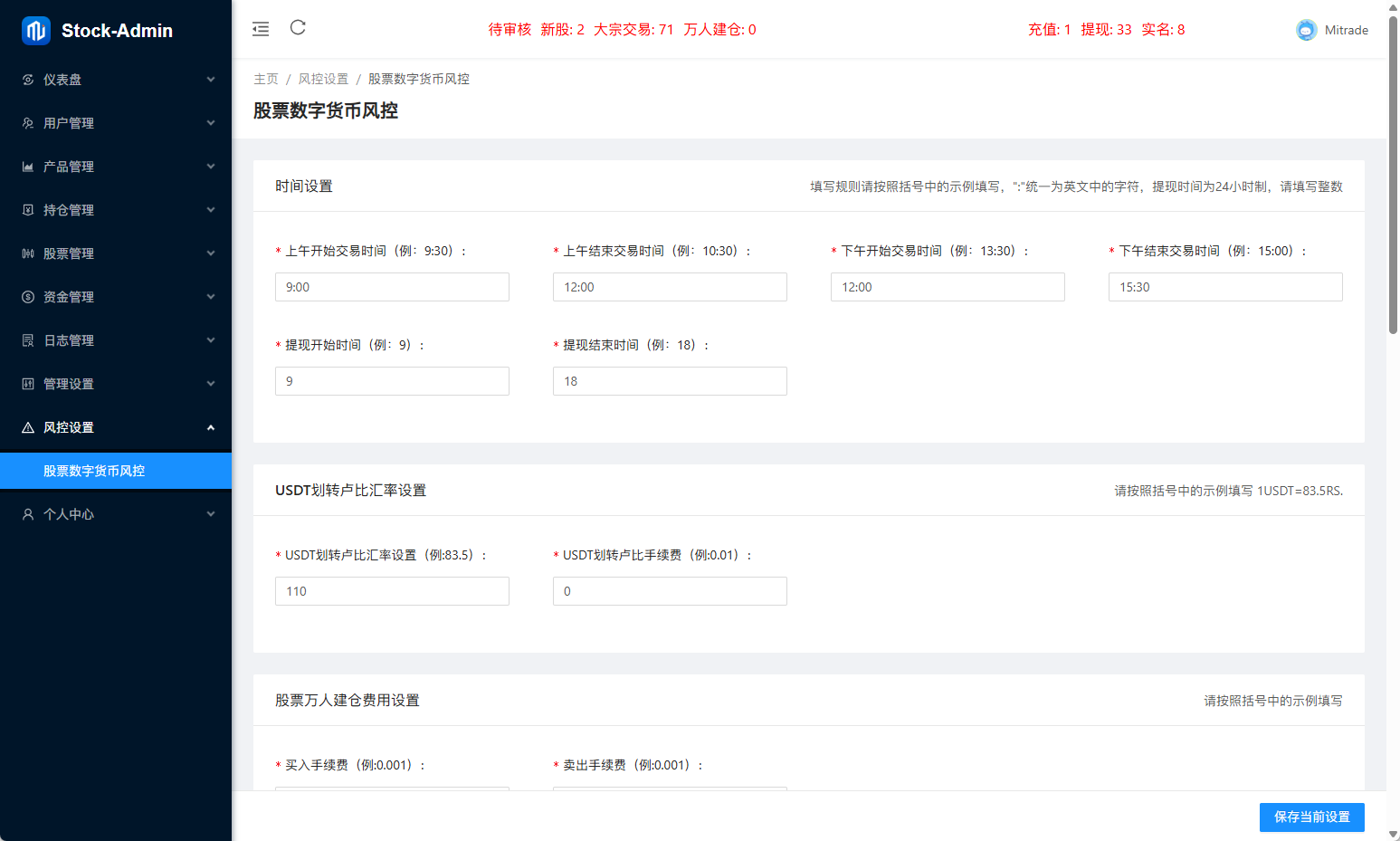Open the 用户管理 menu
This screenshot has height=841, width=1400.
116,123
